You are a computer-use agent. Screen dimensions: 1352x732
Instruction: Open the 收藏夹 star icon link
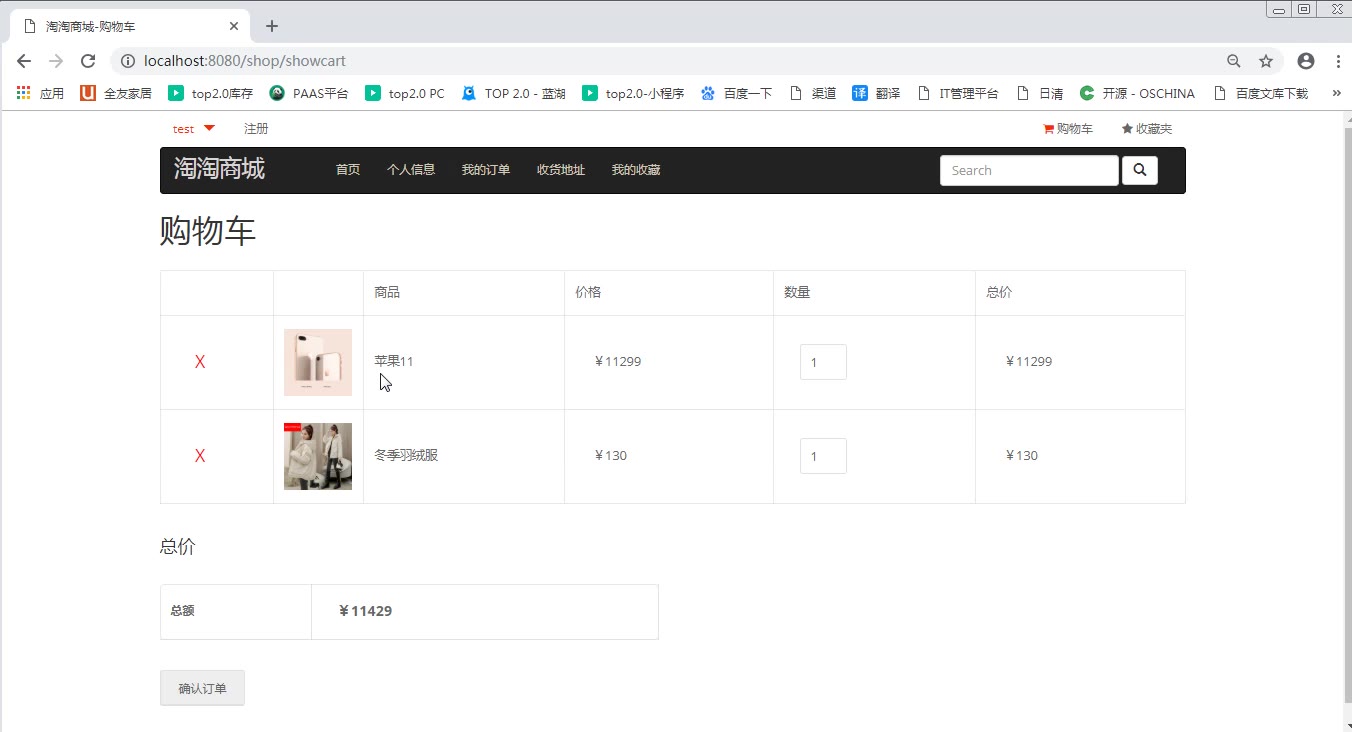1146,129
